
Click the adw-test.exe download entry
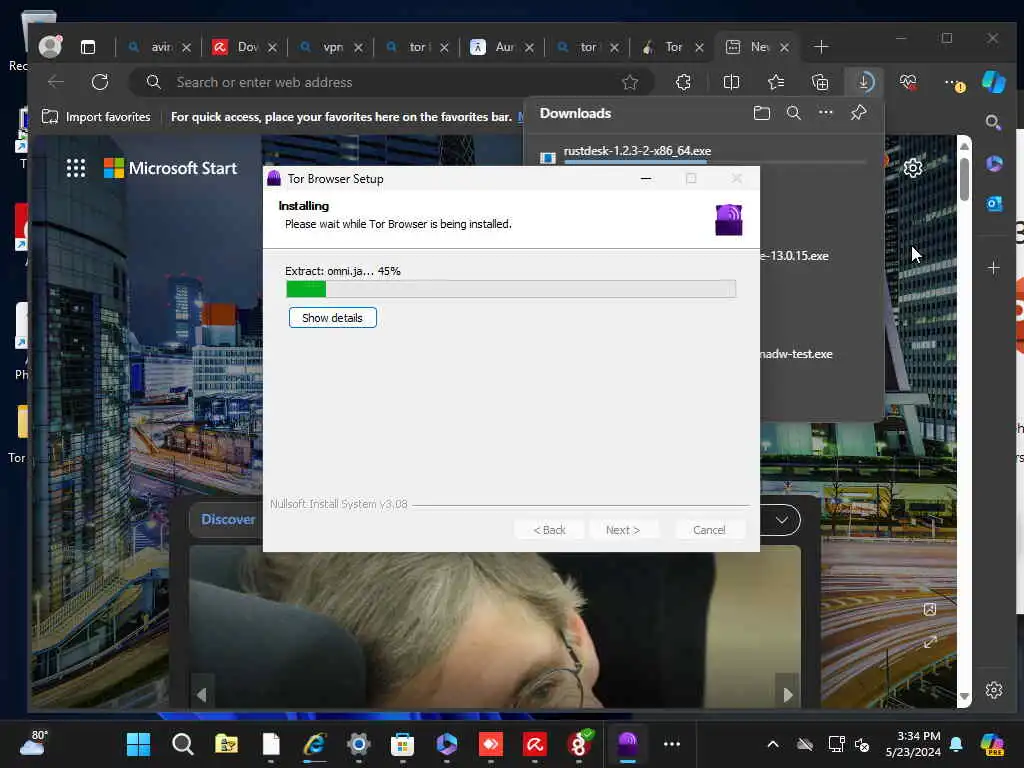pyautogui.click(x=796, y=354)
